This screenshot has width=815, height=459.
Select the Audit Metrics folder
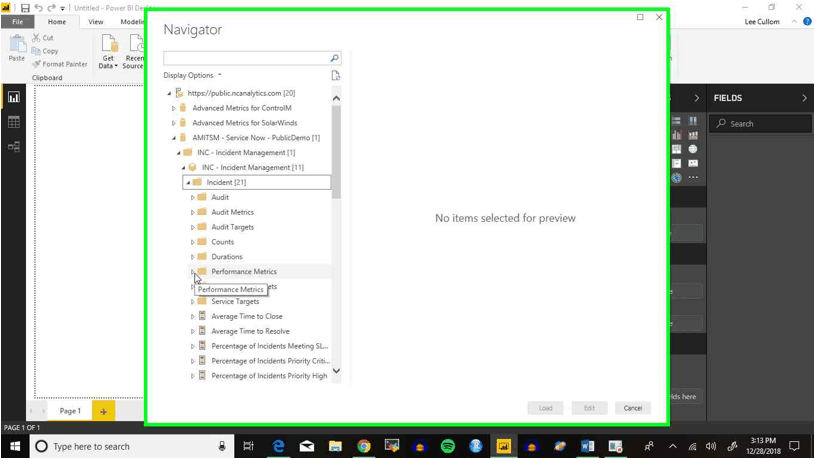[x=232, y=212]
